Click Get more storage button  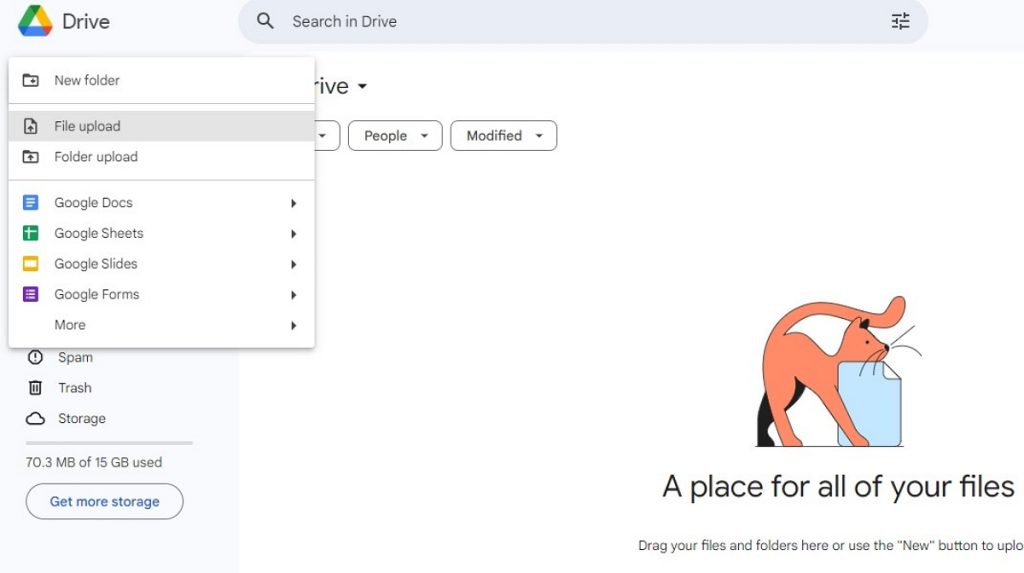pos(104,501)
